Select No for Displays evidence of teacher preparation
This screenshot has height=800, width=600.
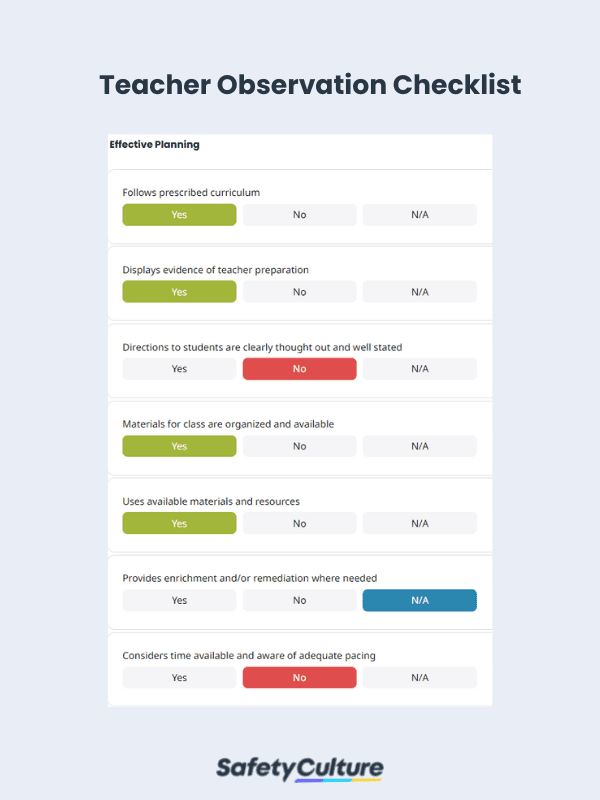tap(299, 291)
